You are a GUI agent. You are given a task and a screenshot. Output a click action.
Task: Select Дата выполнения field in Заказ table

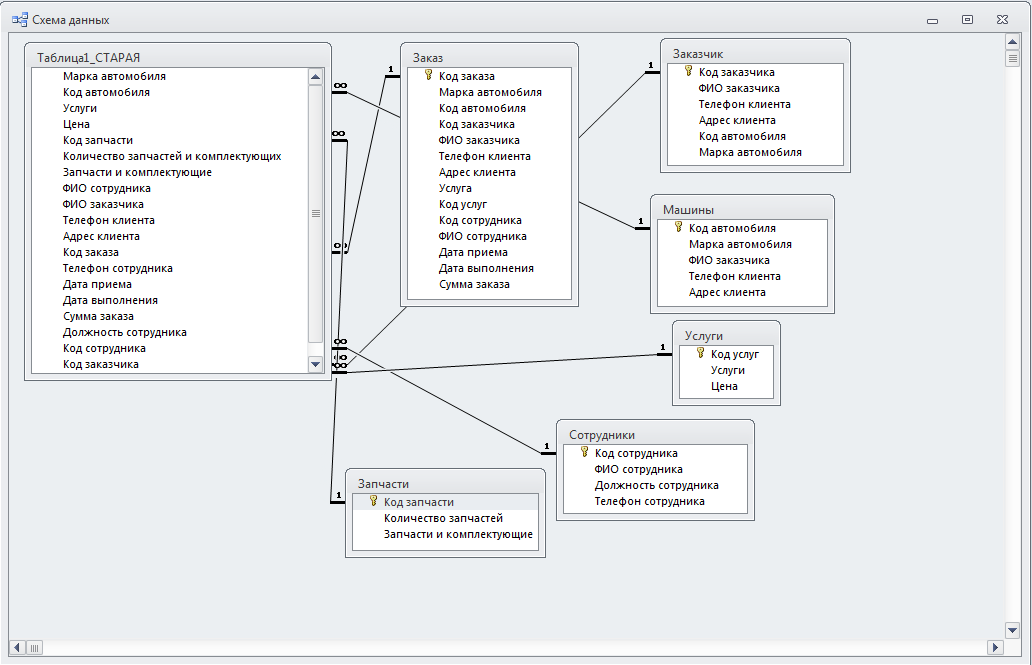pos(486,269)
